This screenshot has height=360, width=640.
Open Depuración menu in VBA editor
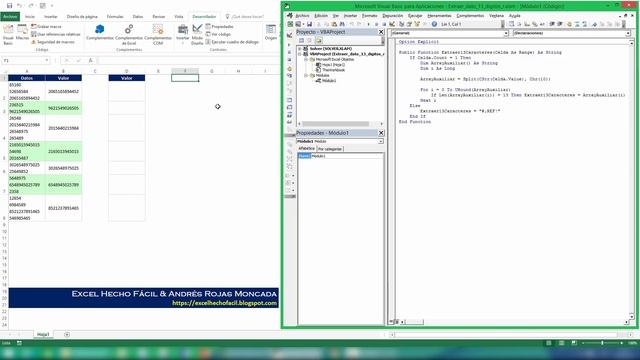(392, 16)
